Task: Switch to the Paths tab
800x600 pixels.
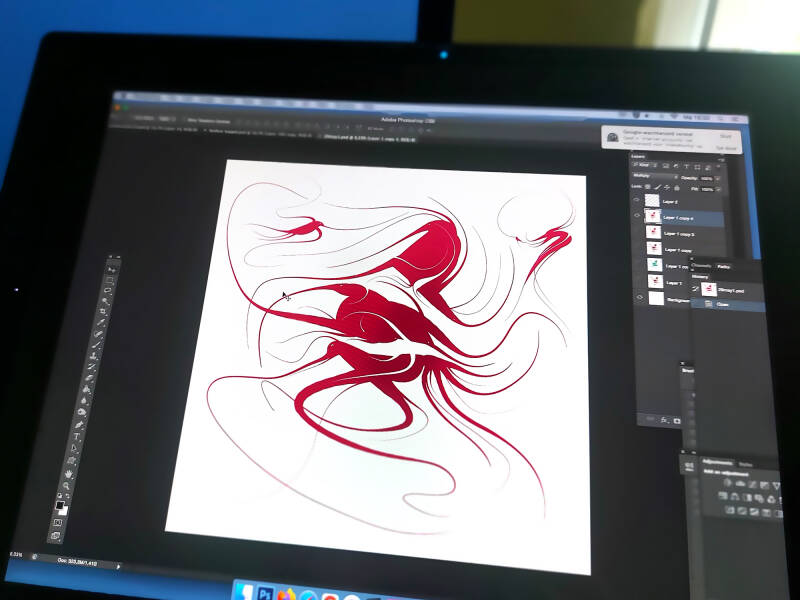Action: point(723,267)
